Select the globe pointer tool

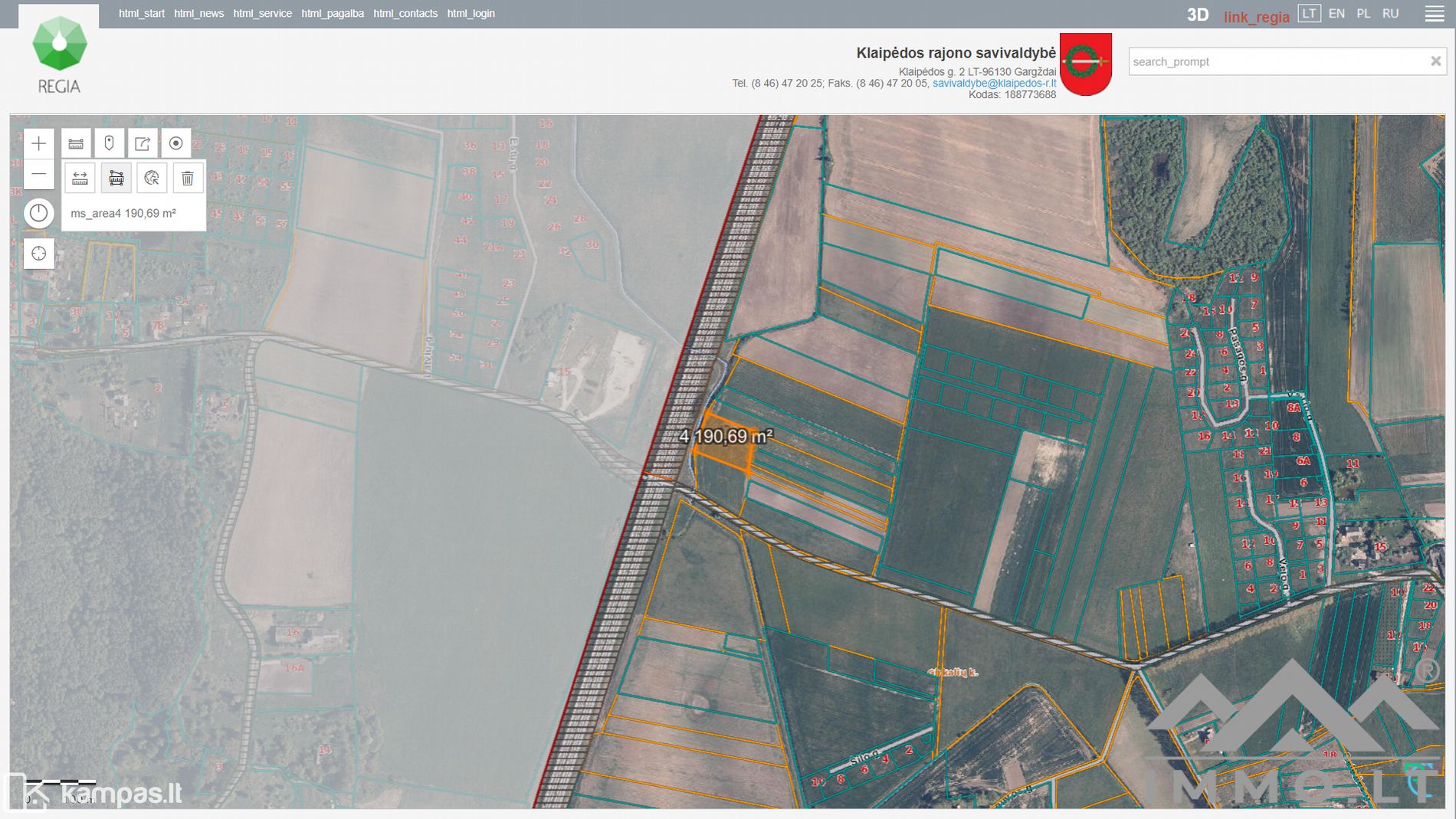[152, 179]
